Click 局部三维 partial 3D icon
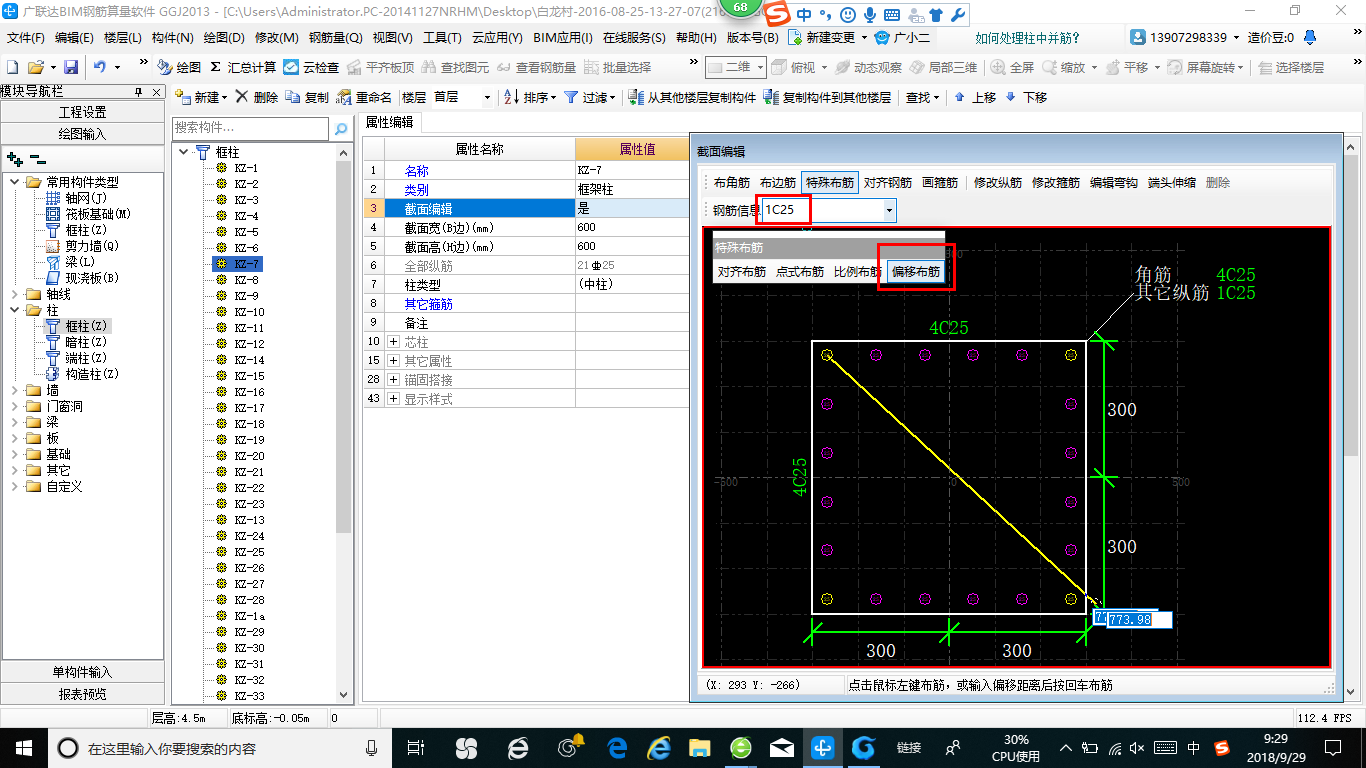Image resolution: width=1366 pixels, height=768 pixels. click(x=943, y=67)
